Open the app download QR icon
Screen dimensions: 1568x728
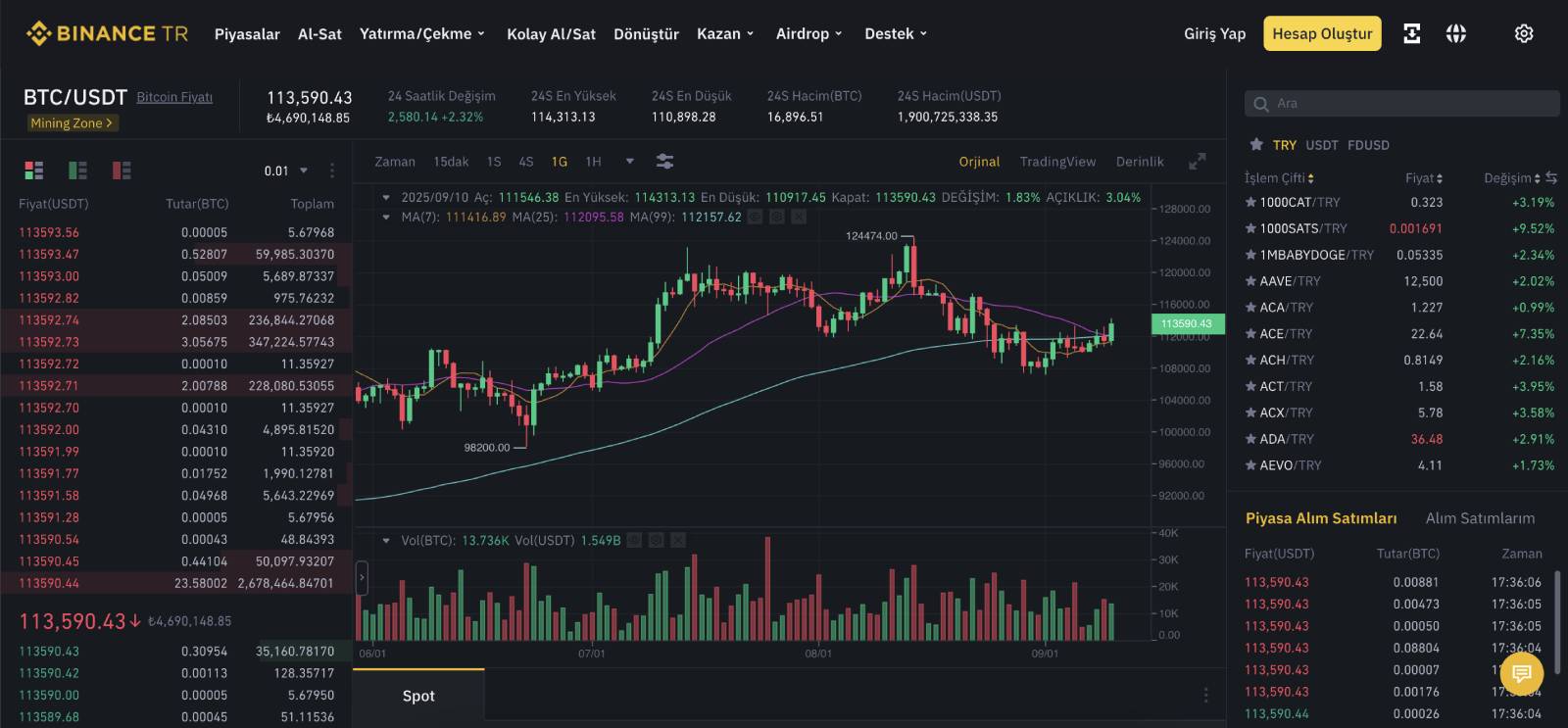coord(1411,33)
